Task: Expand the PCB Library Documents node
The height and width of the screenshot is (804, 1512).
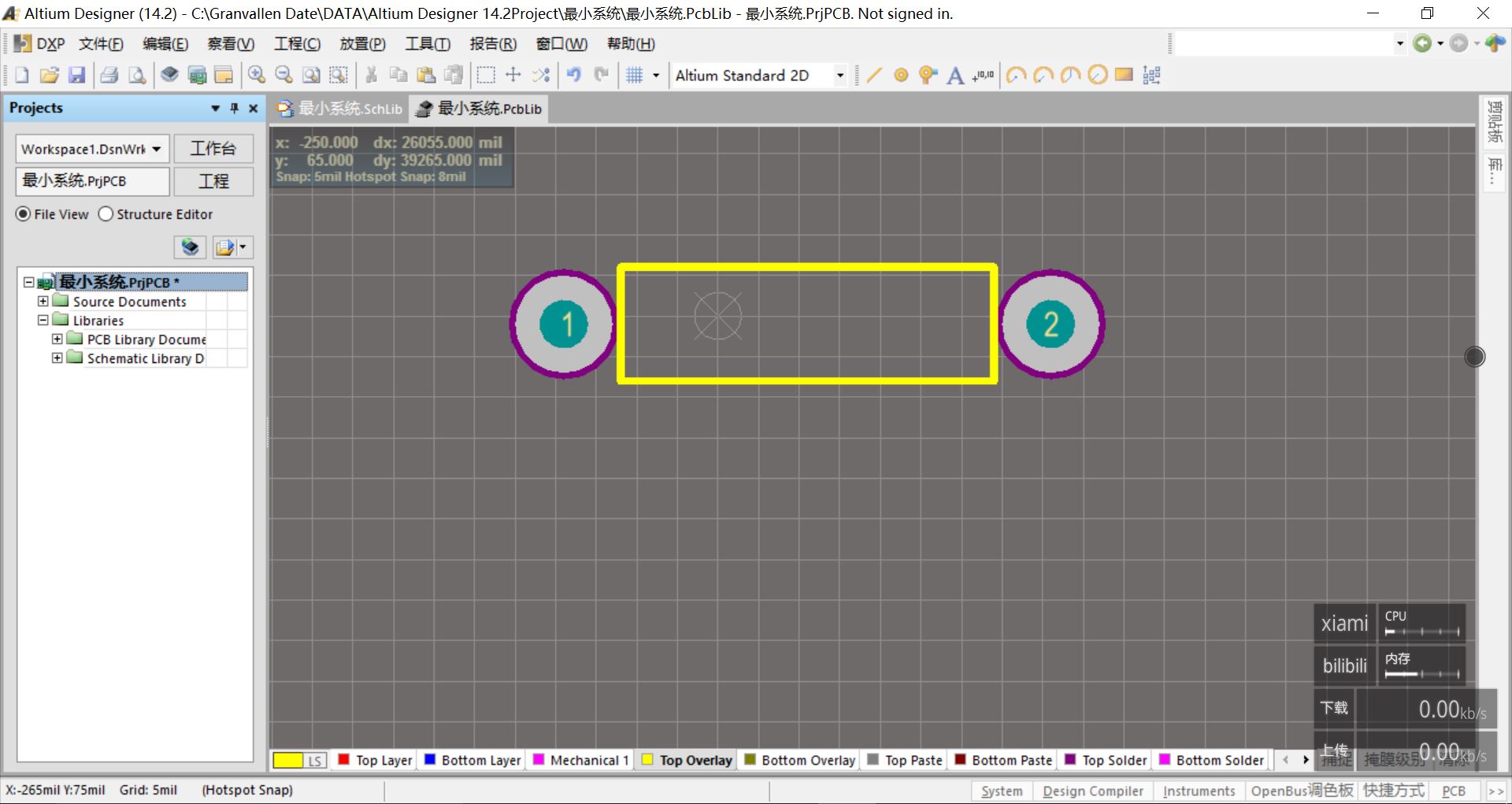Action: (57, 339)
